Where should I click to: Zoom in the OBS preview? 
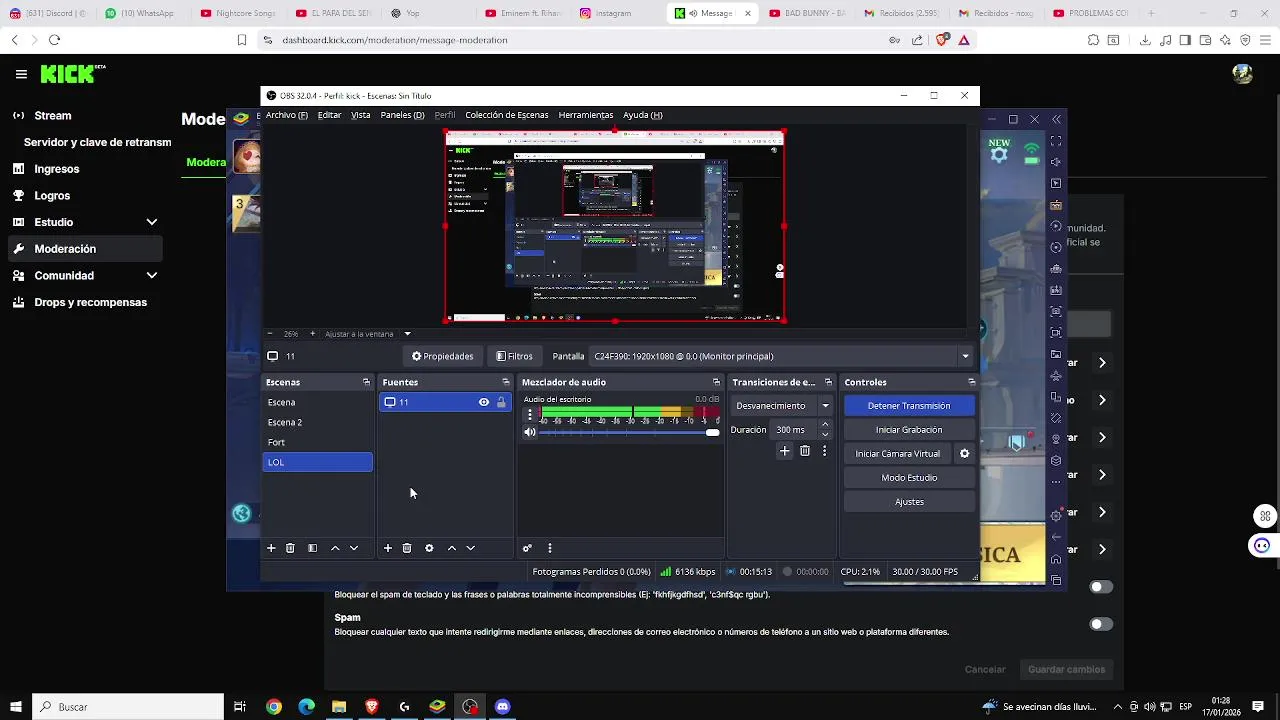[312, 333]
